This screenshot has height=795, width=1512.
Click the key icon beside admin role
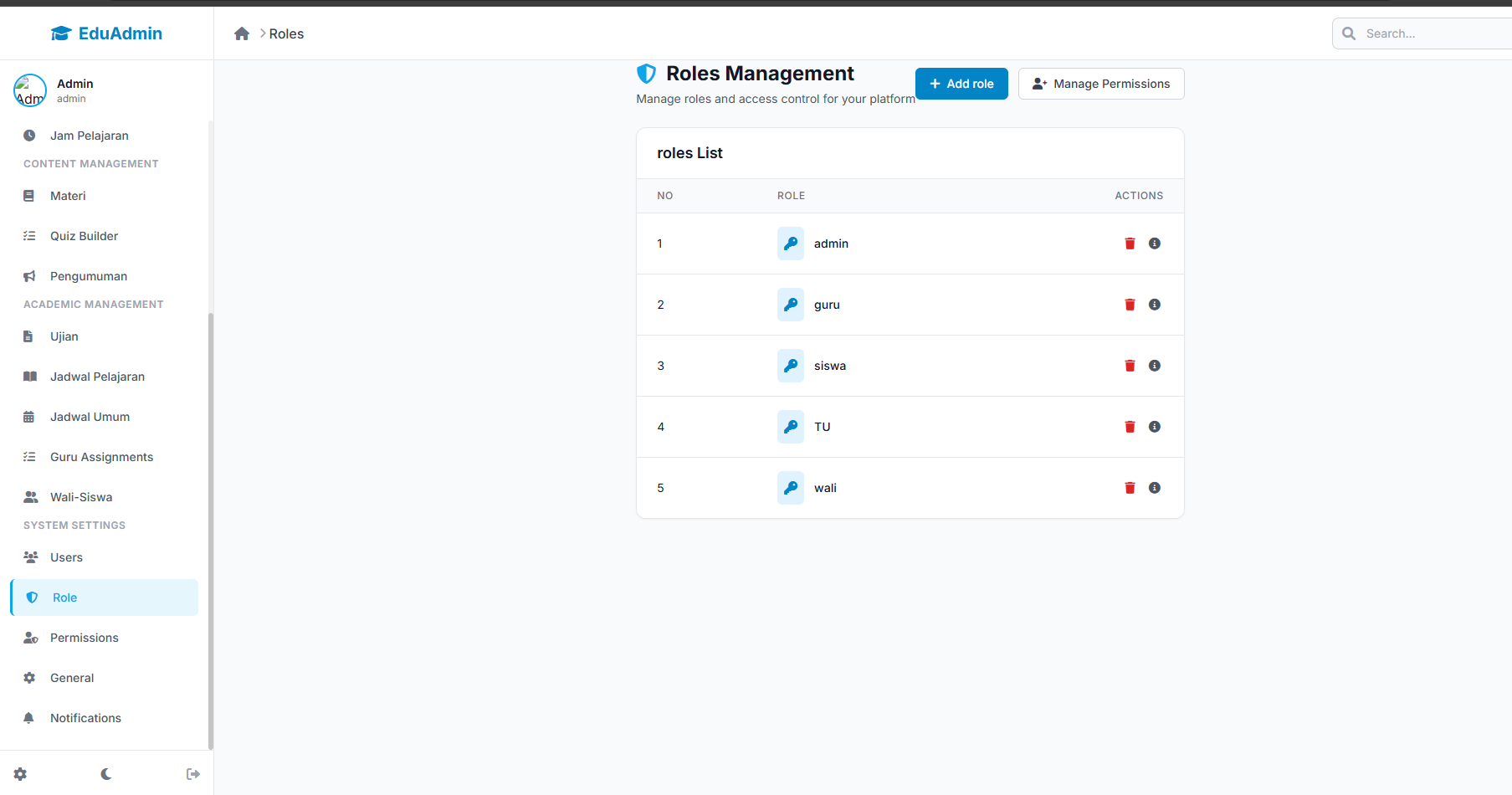tap(790, 244)
